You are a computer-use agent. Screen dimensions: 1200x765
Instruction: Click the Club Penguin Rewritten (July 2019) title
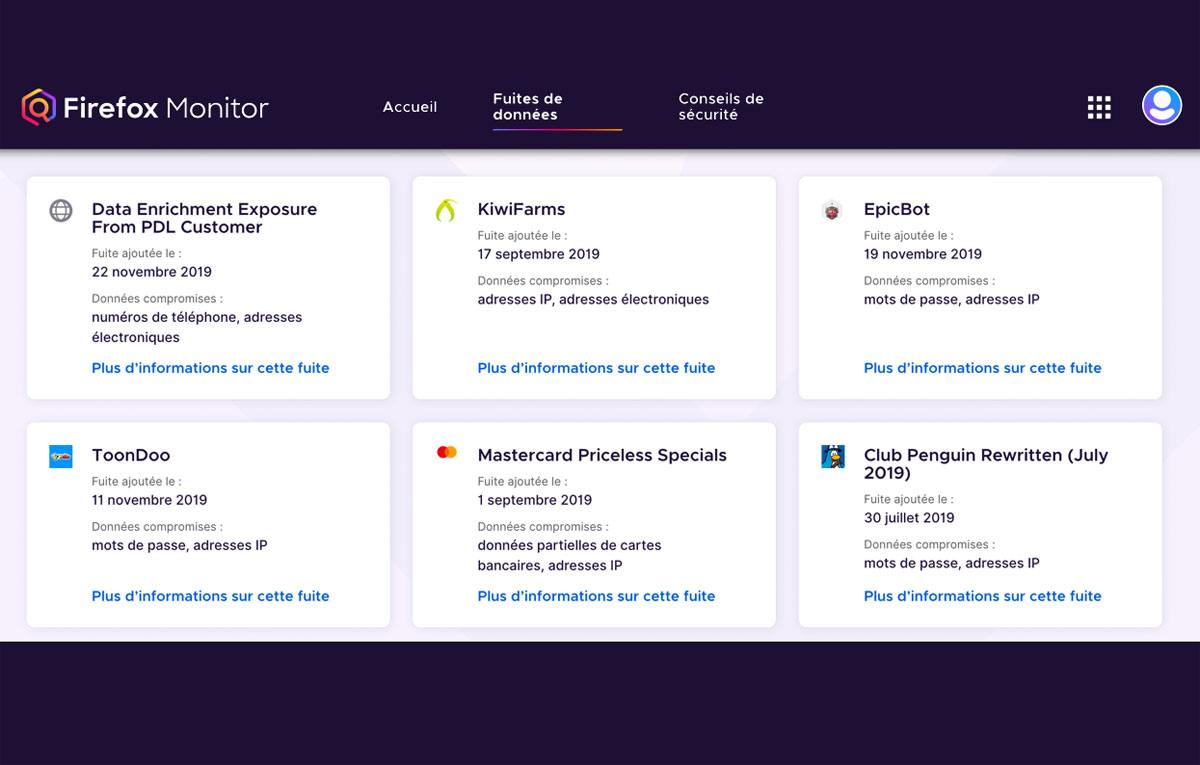coord(986,464)
